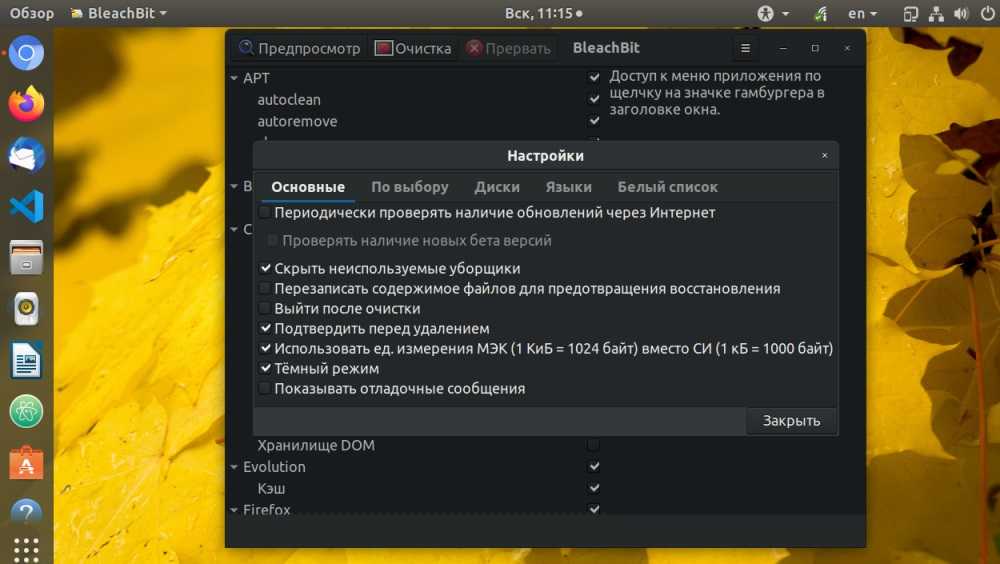Open Ubuntu Software store dock icon

click(x=26, y=463)
